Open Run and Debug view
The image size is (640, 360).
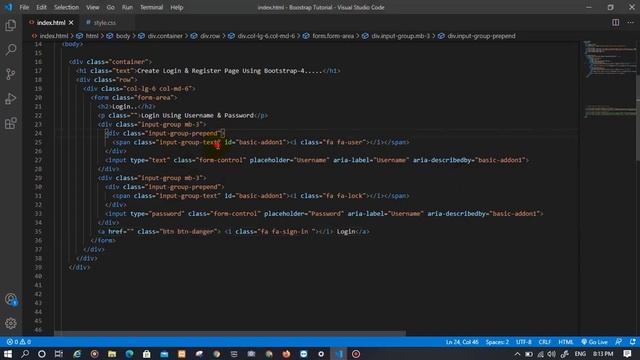click(x=11, y=99)
